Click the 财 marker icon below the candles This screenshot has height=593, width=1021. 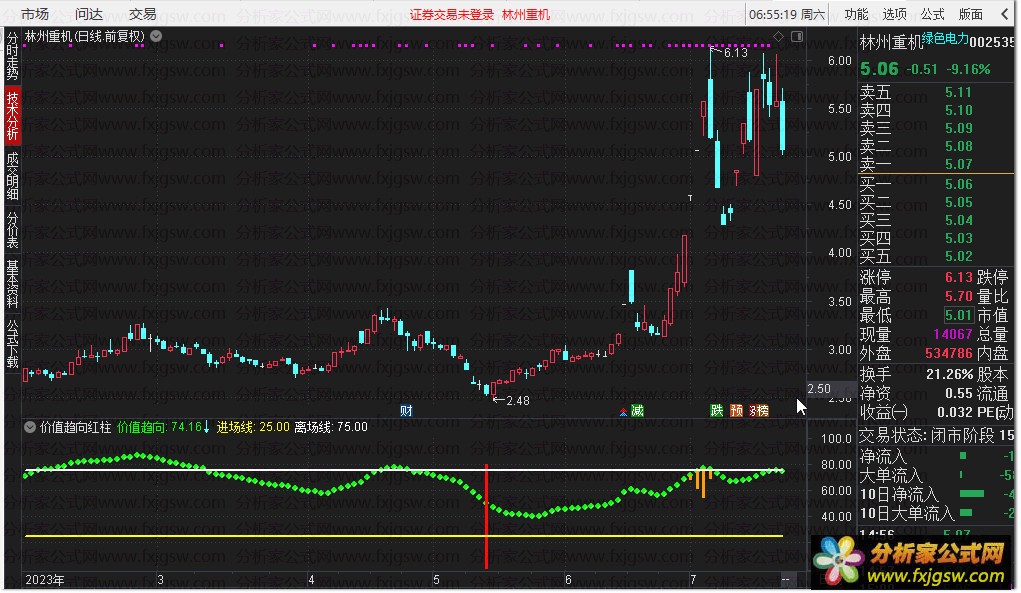406,410
